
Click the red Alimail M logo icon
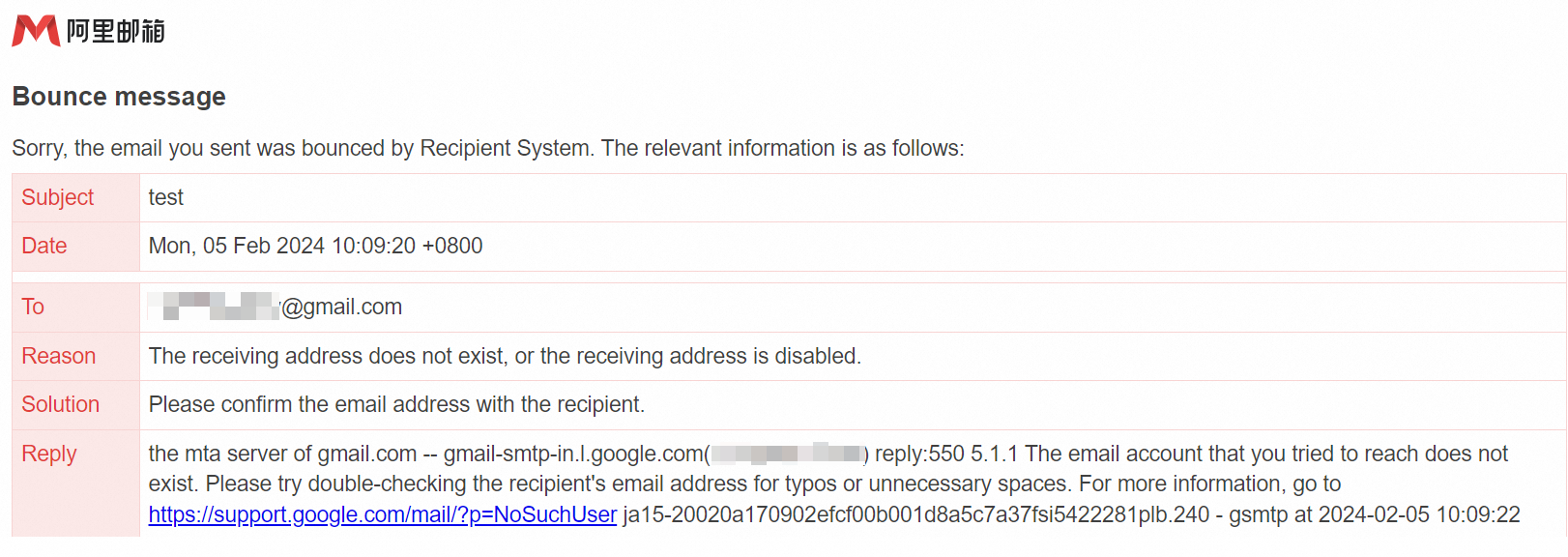coord(36,31)
